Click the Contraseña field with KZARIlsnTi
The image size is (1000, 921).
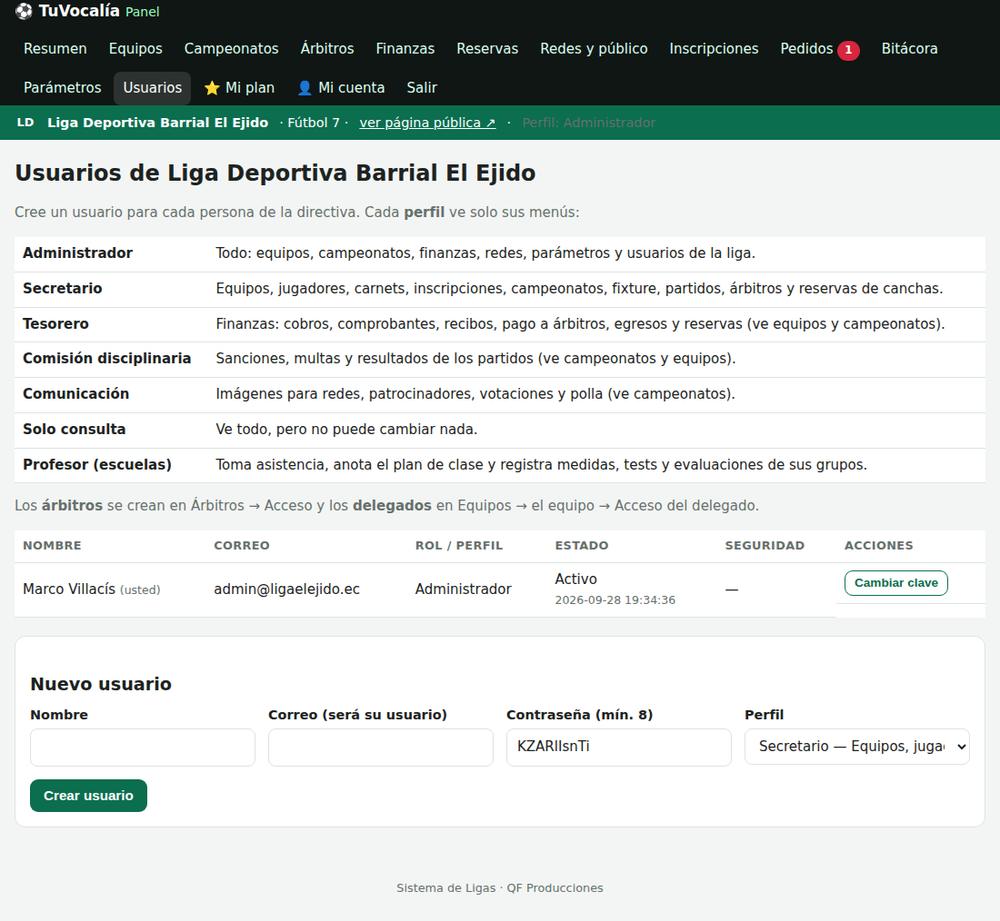pos(619,747)
